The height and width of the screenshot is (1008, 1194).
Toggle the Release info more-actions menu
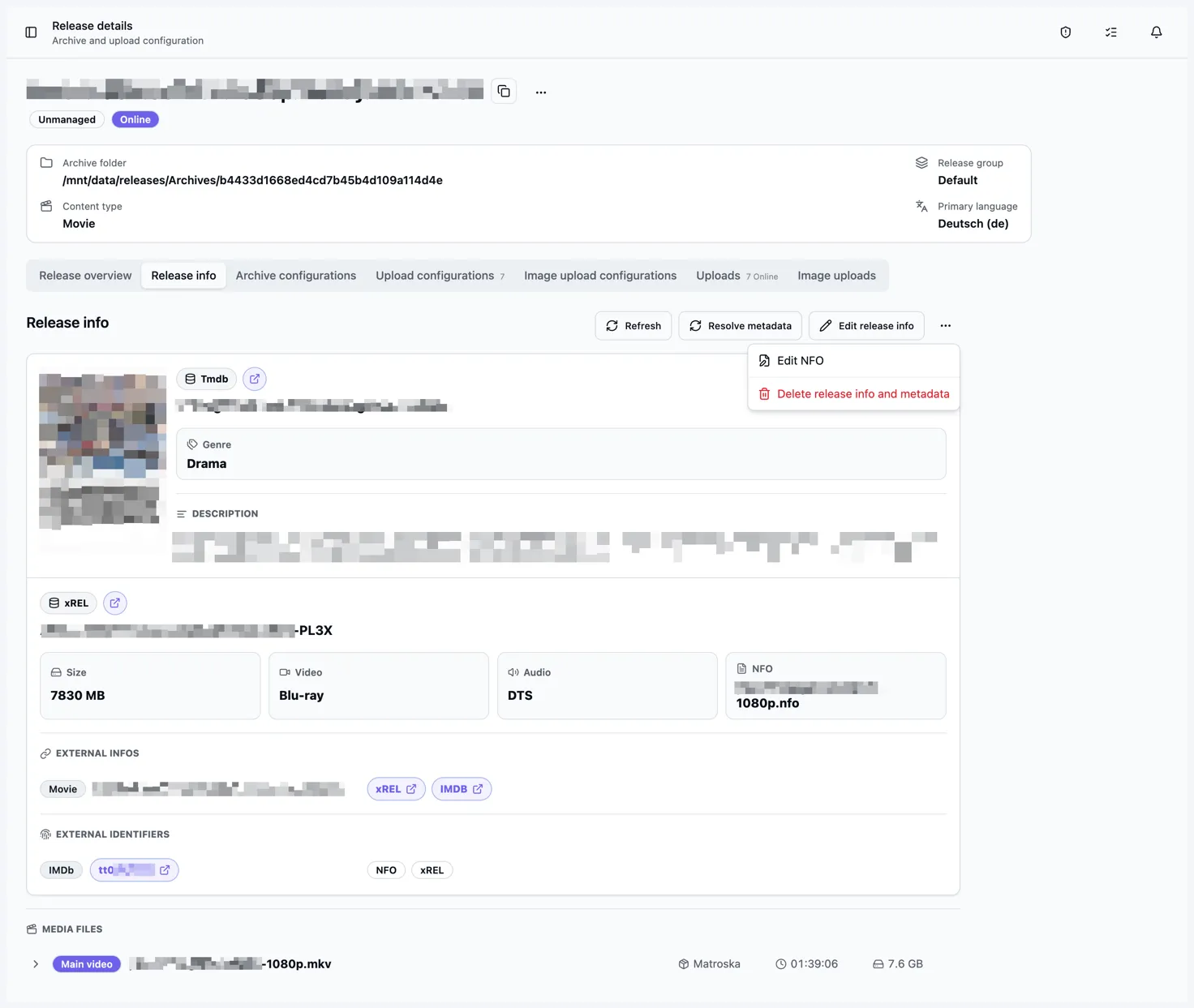(x=946, y=326)
